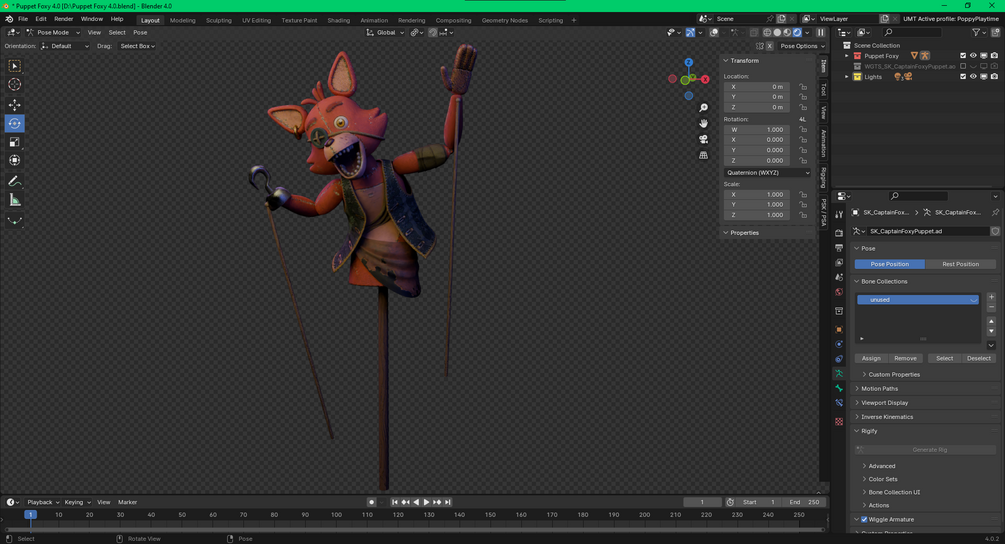Open the View Layer properties tab icon

pos(839,262)
